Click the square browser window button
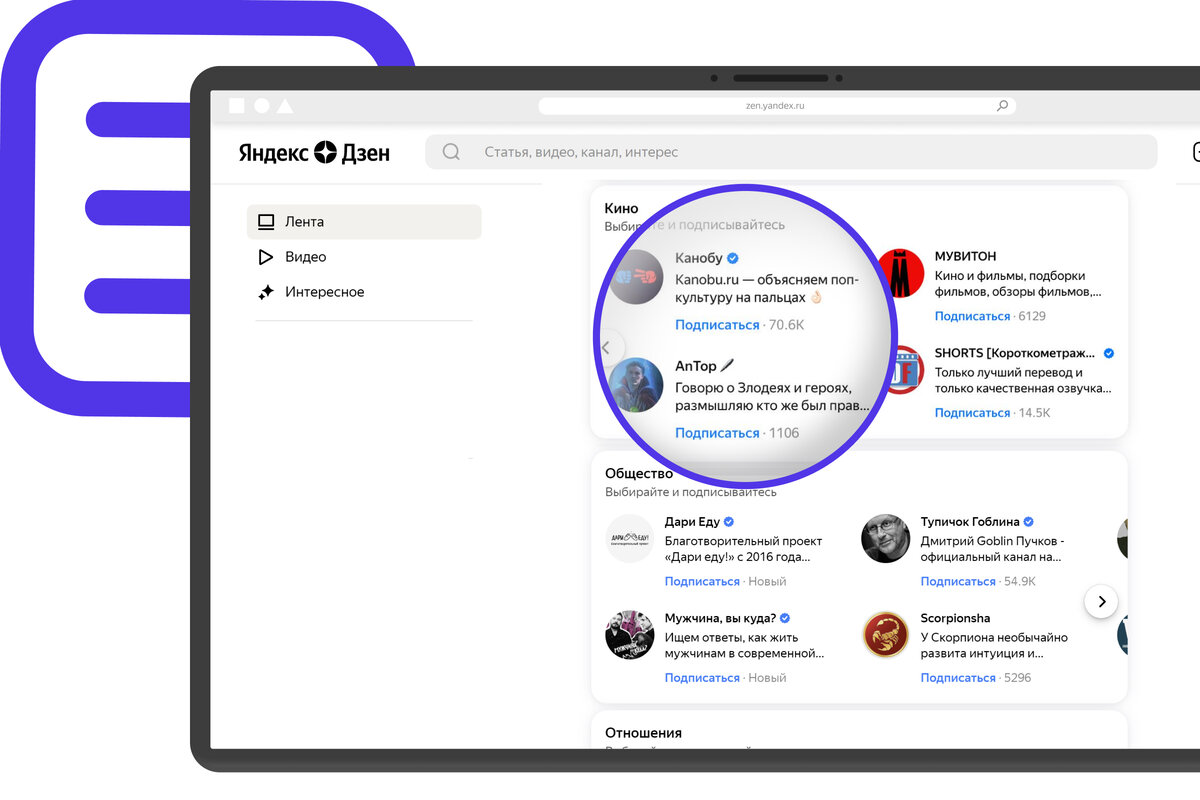The width and height of the screenshot is (1200, 800). pyautogui.click(x=237, y=105)
